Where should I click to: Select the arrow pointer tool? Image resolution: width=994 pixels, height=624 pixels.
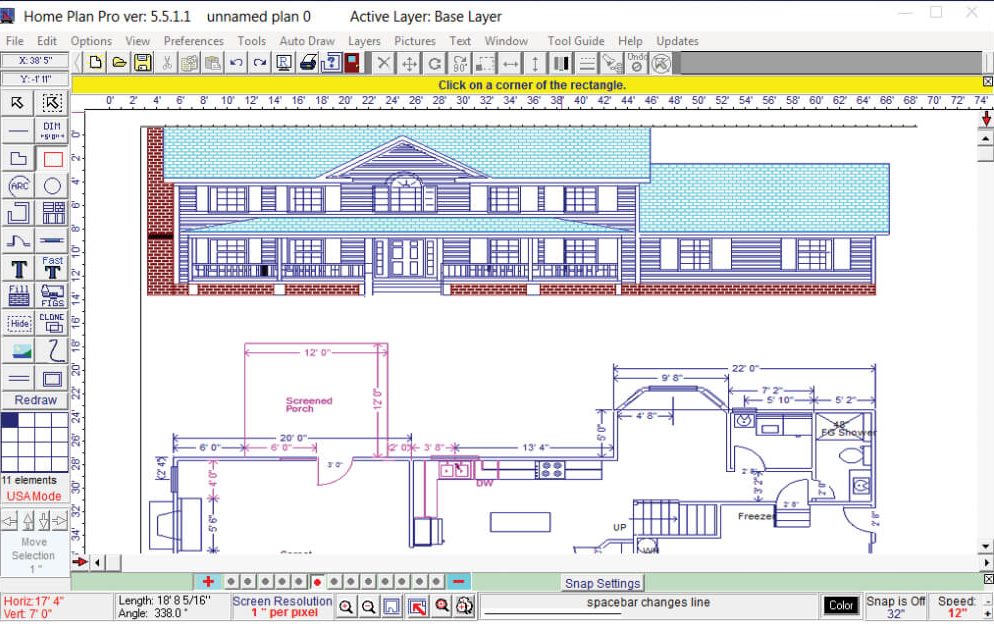[x=18, y=102]
